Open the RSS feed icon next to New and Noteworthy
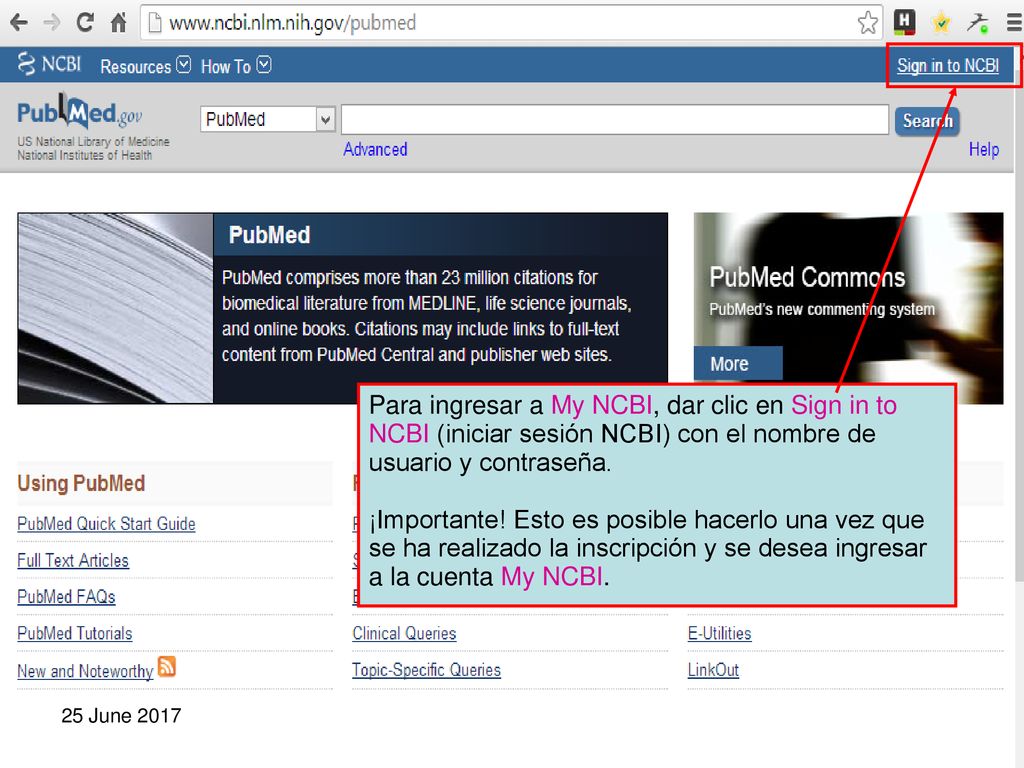Screen dimensions: 1024x768 tap(167, 667)
